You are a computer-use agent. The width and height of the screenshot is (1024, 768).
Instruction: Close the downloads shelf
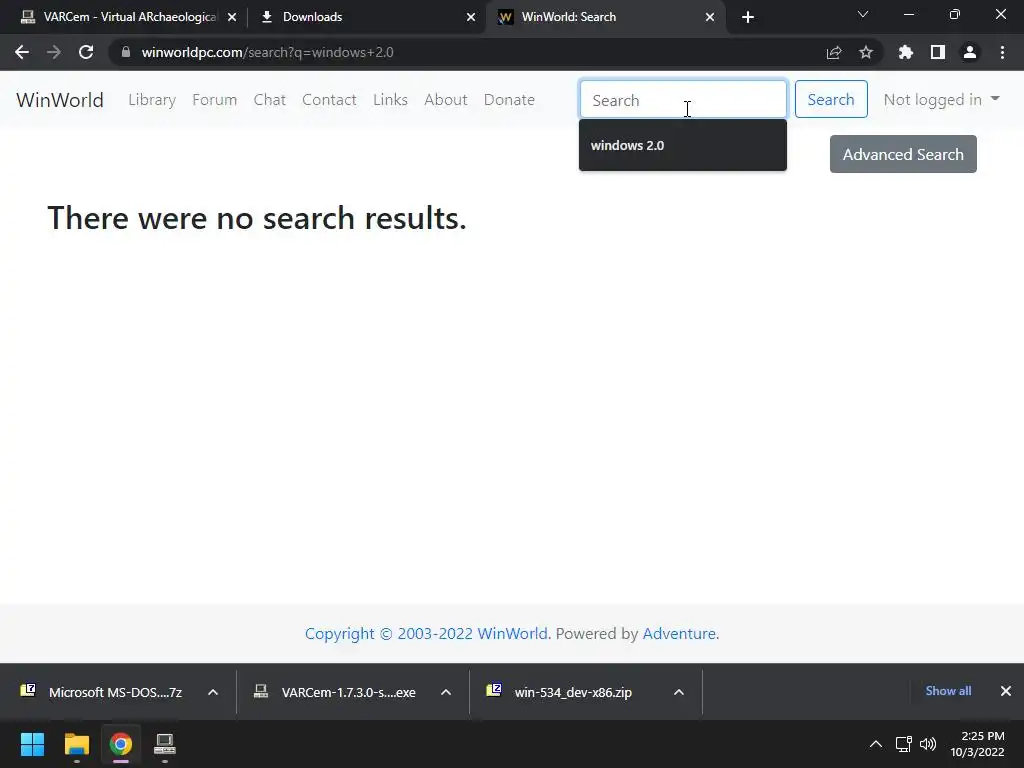click(1006, 691)
